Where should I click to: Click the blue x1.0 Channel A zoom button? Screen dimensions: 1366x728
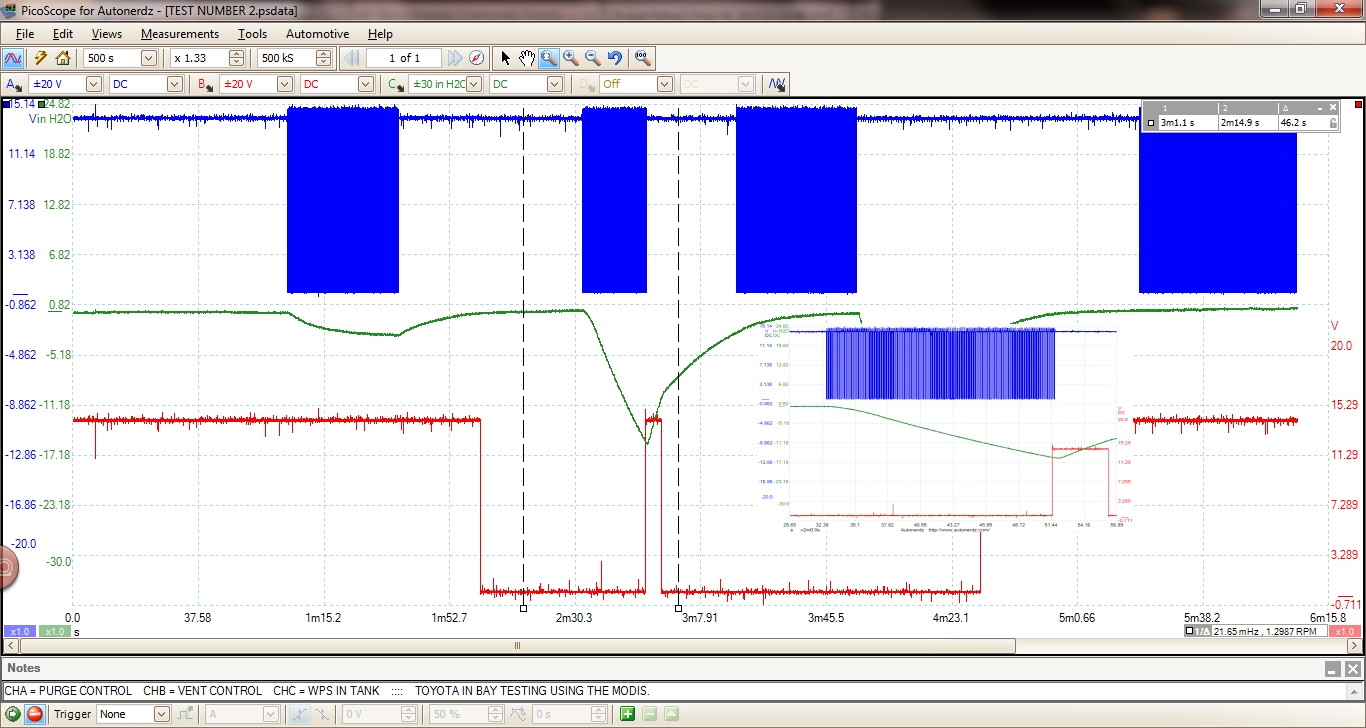[19, 632]
